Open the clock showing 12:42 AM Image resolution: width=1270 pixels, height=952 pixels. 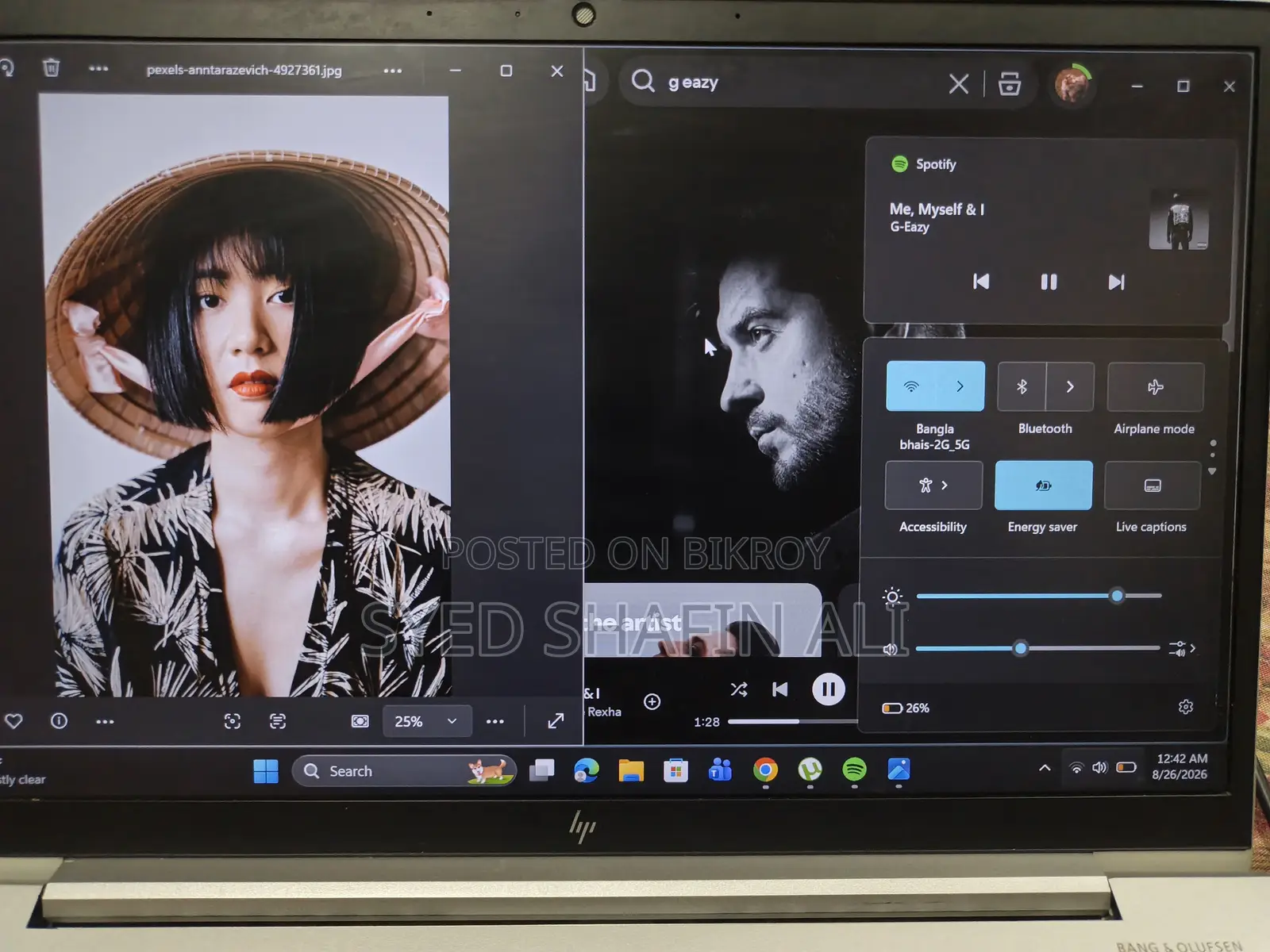pyautogui.click(x=1181, y=766)
